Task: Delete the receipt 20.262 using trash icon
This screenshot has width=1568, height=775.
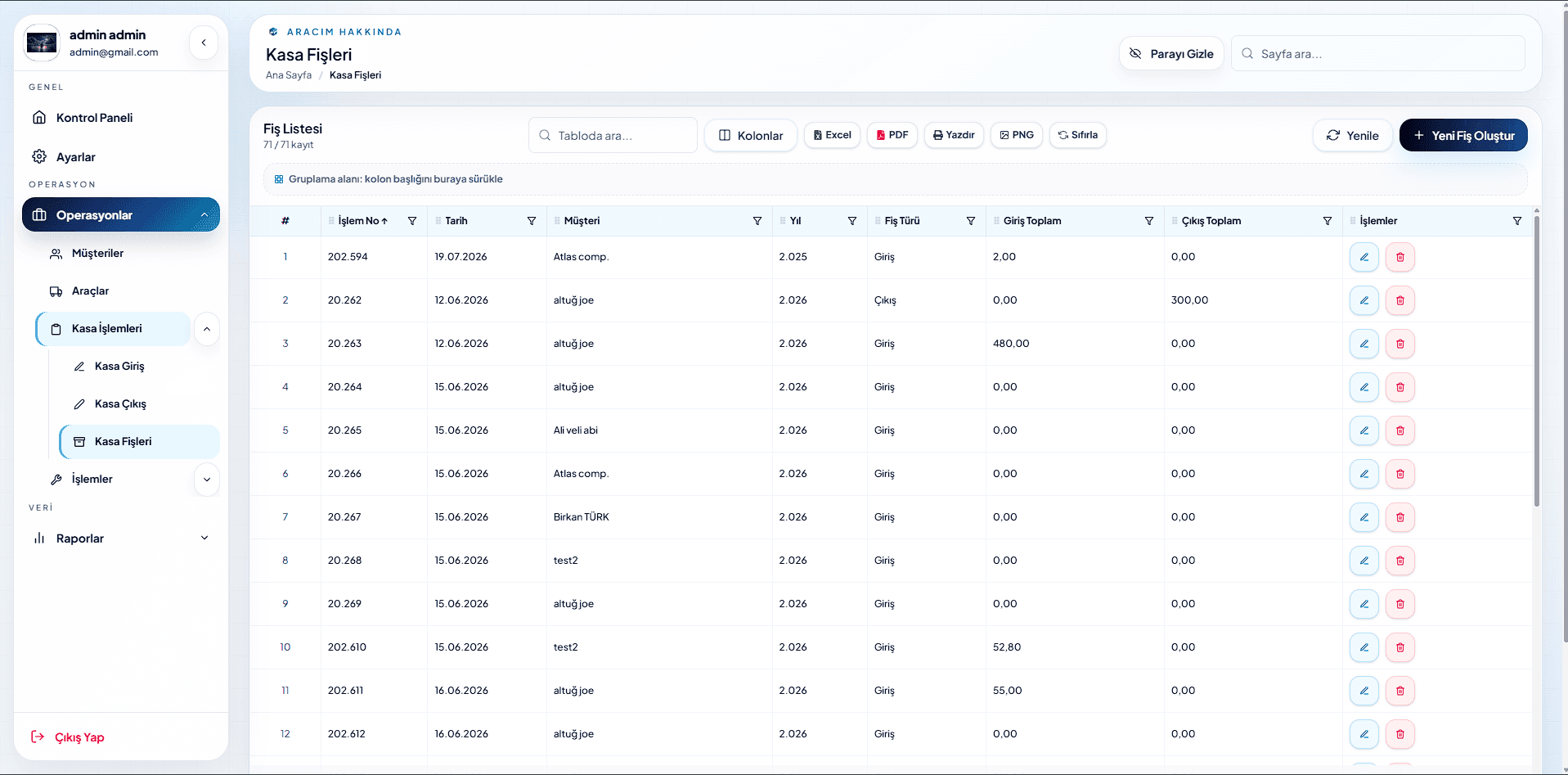Action: pos(1400,300)
